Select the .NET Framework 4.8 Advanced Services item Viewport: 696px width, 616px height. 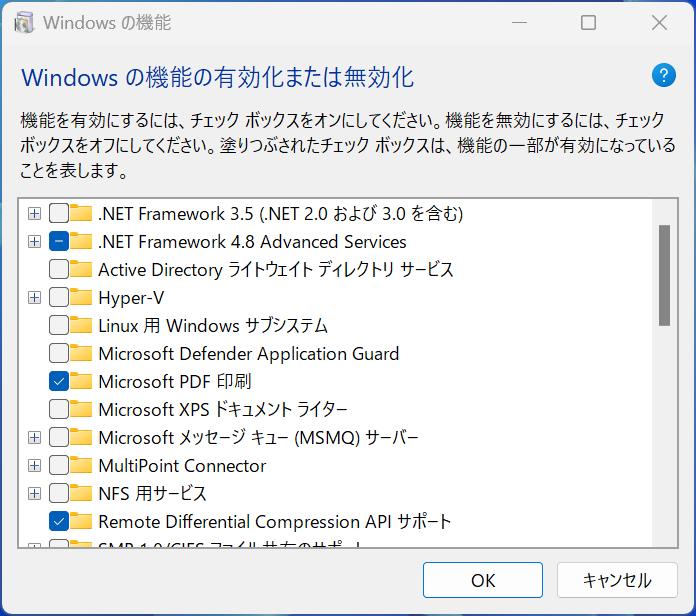[x=252, y=242]
